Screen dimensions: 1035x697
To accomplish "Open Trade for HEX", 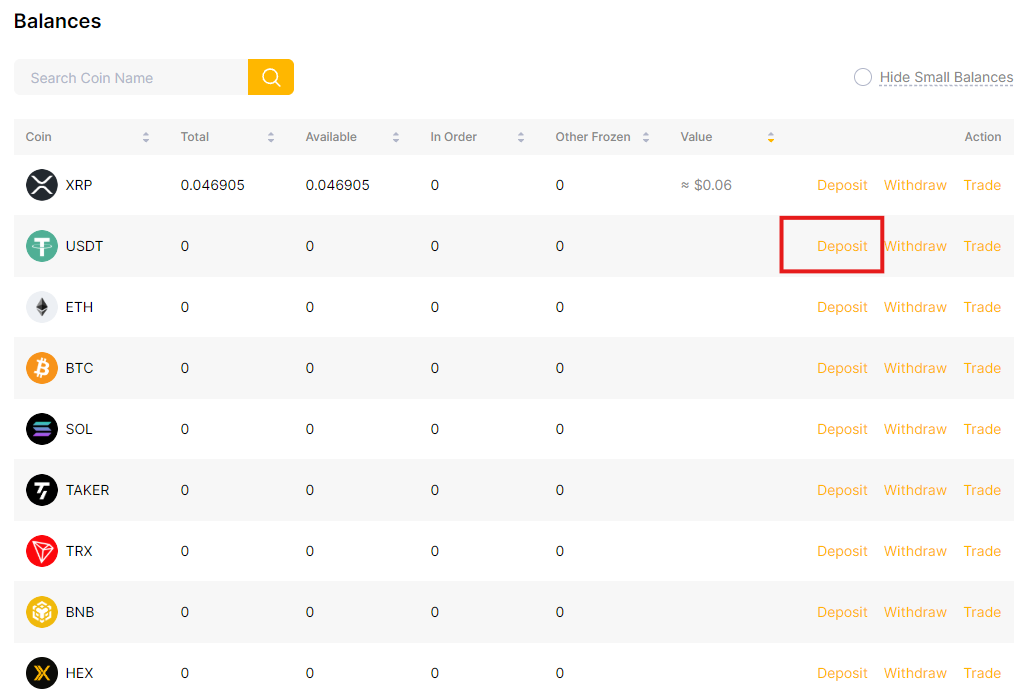I will 982,674.
